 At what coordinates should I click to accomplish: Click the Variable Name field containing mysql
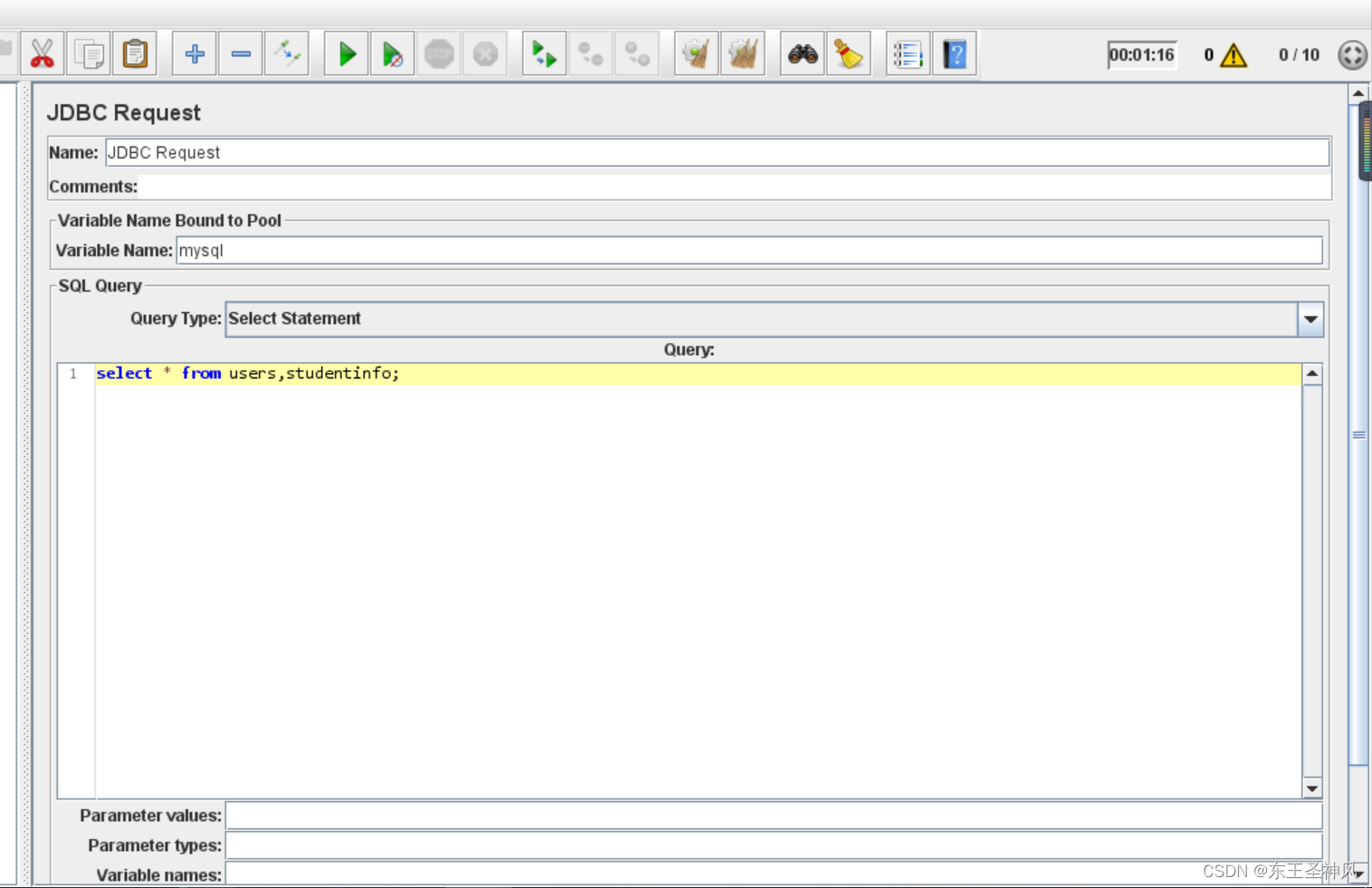point(748,251)
